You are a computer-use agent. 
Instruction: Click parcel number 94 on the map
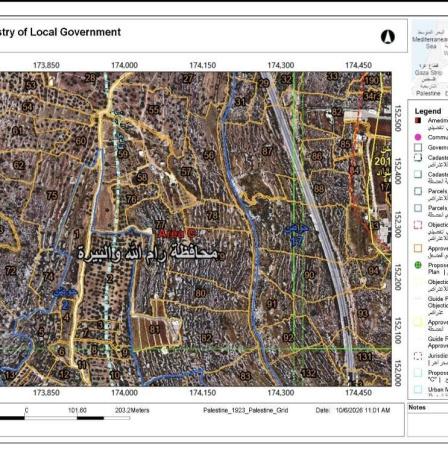pos(374,270)
